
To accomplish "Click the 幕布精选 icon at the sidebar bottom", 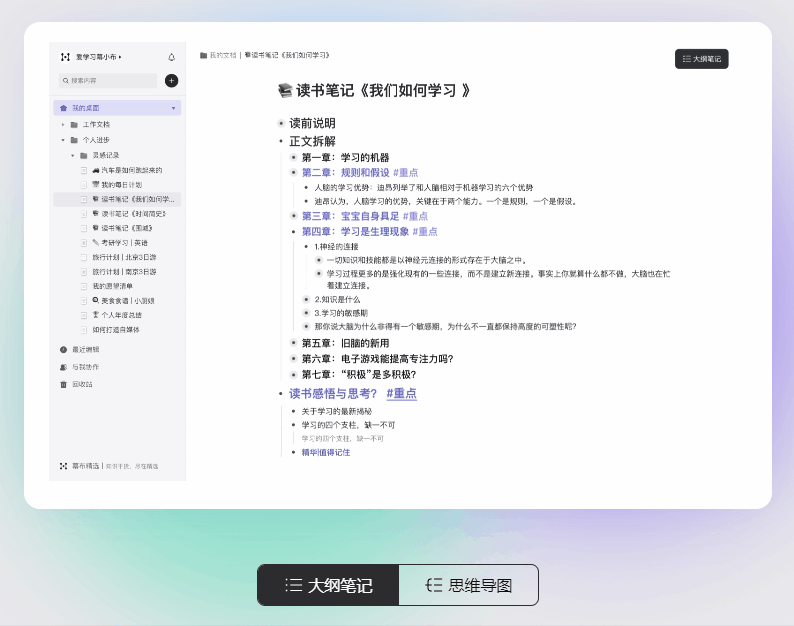I will click(x=63, y=466).
